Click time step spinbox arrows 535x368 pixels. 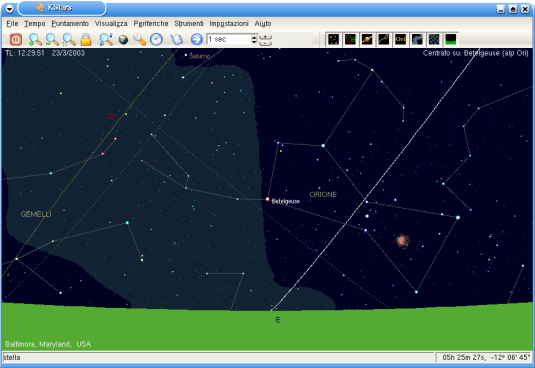pyautogui.click(x=254, y=40)
